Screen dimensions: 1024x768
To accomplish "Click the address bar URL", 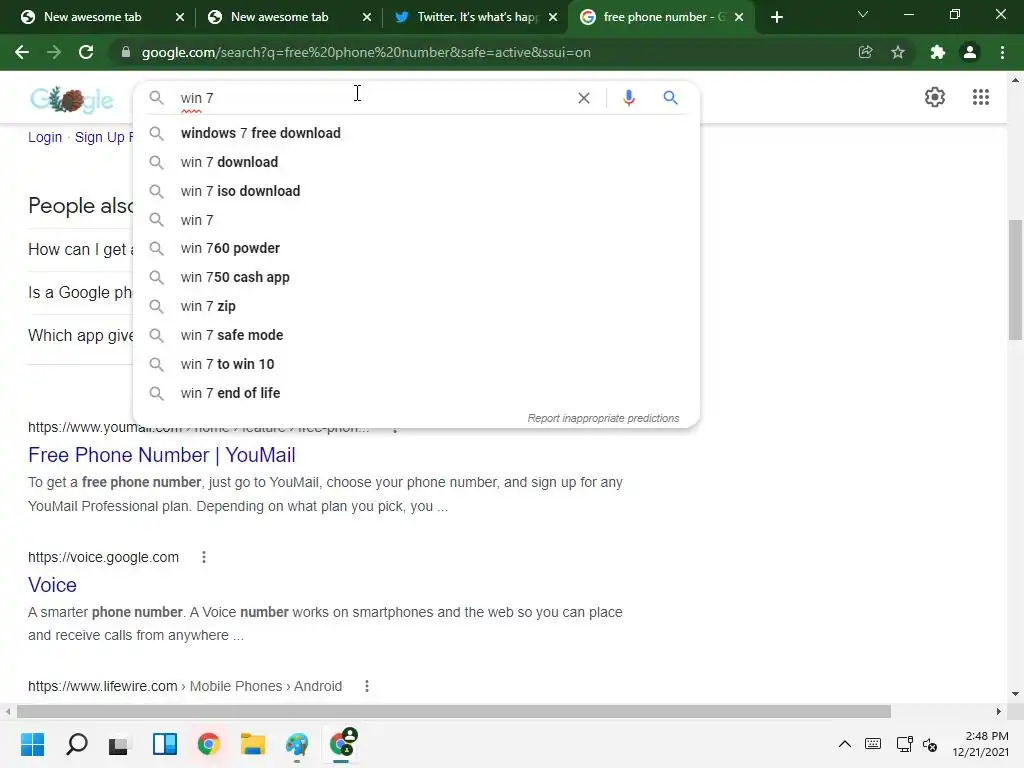I will 366,52.
